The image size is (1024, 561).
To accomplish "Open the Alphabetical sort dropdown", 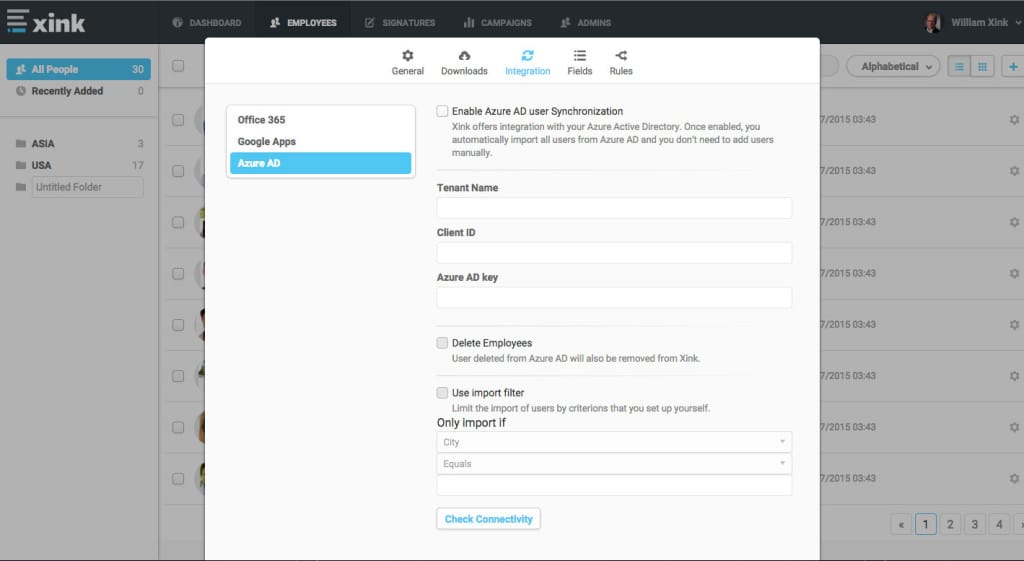I will [893, 67].
